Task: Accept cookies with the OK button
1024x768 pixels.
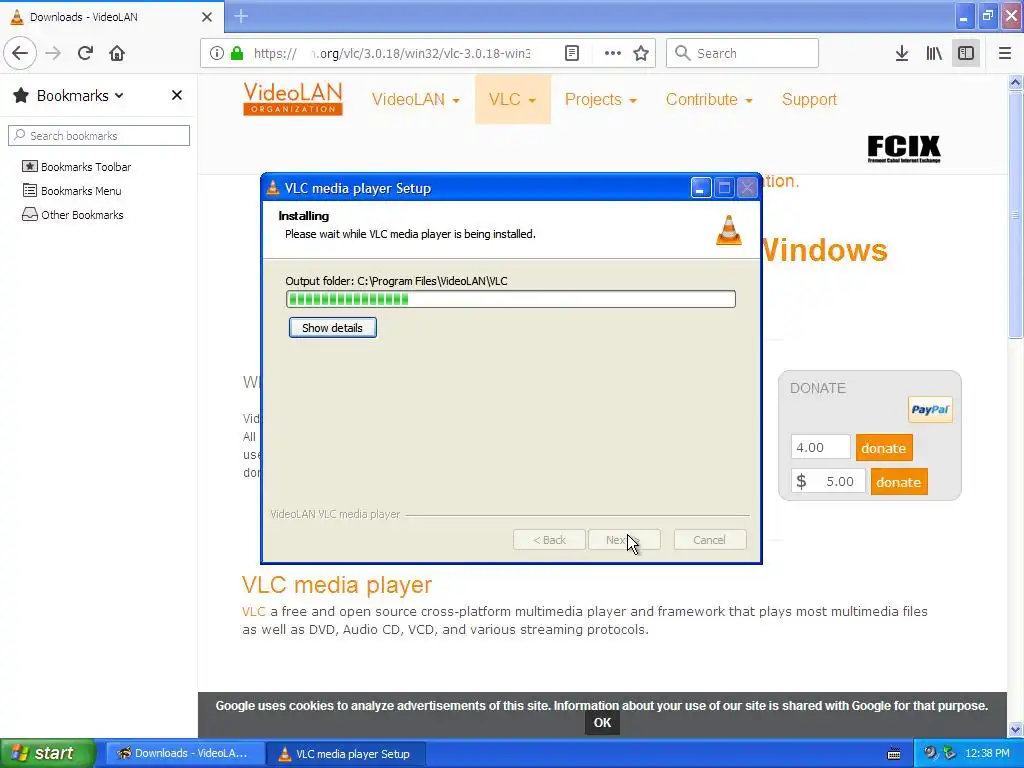Action: click(602, 722)
